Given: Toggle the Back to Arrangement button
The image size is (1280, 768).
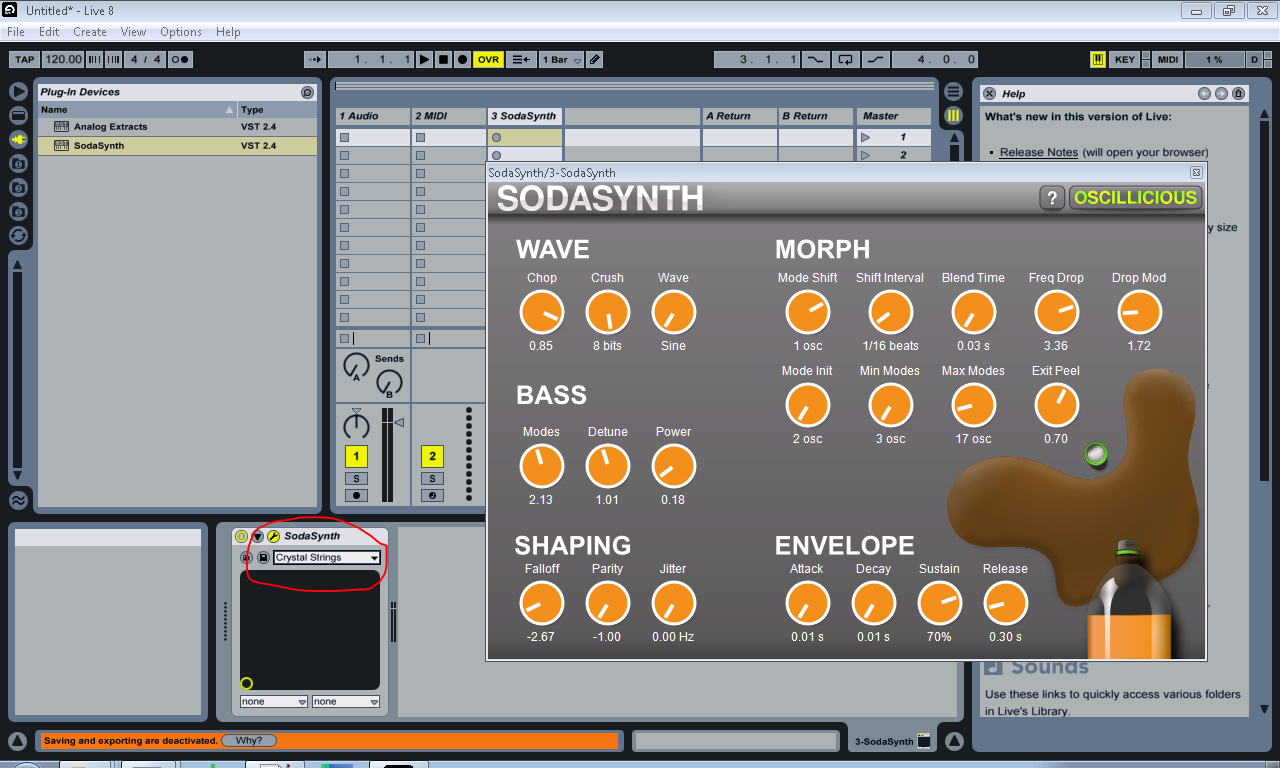Looking at the screenshot, I should pos(521,60).
